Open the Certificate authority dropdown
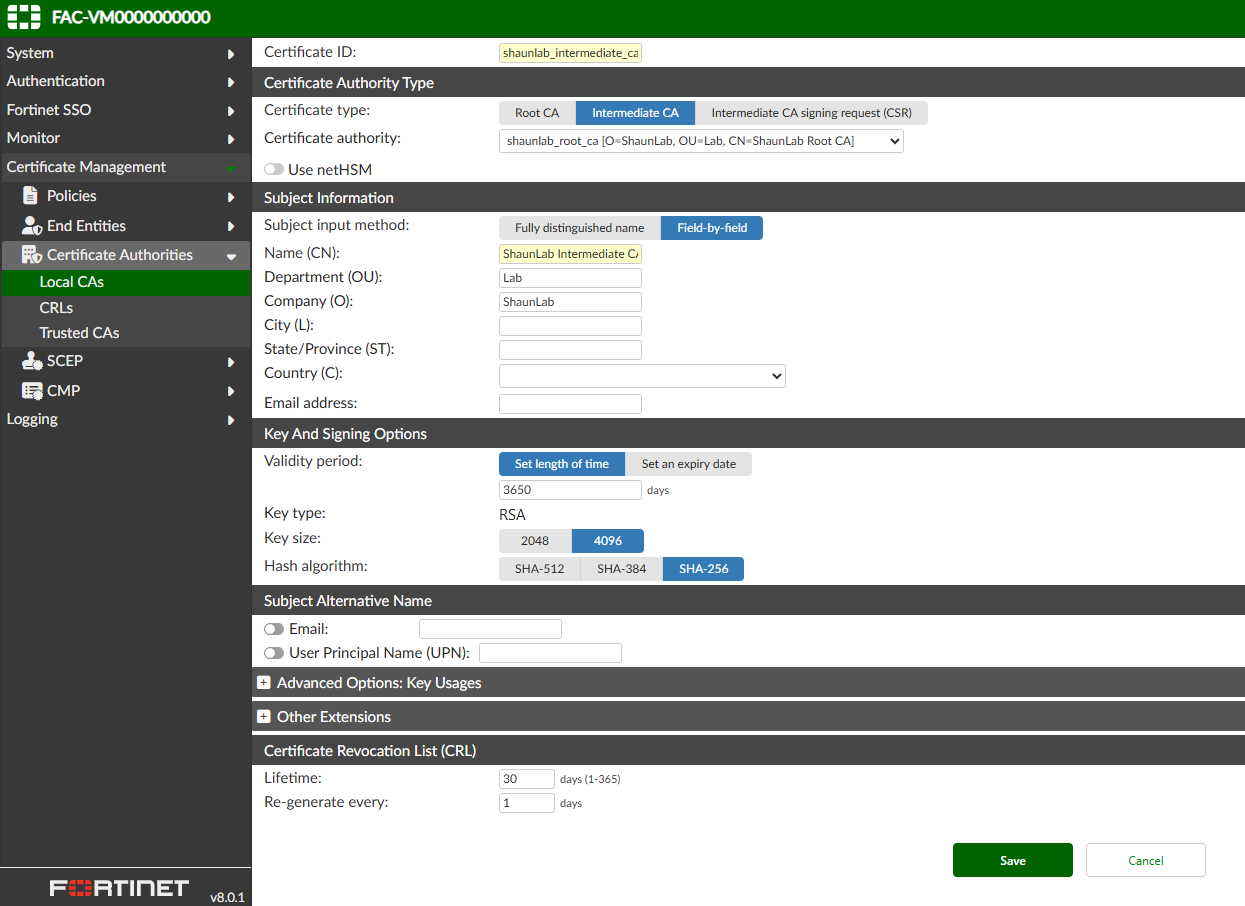Image resolution: width=1245 pixels, height=906 pixels. (x=701, y=141)
